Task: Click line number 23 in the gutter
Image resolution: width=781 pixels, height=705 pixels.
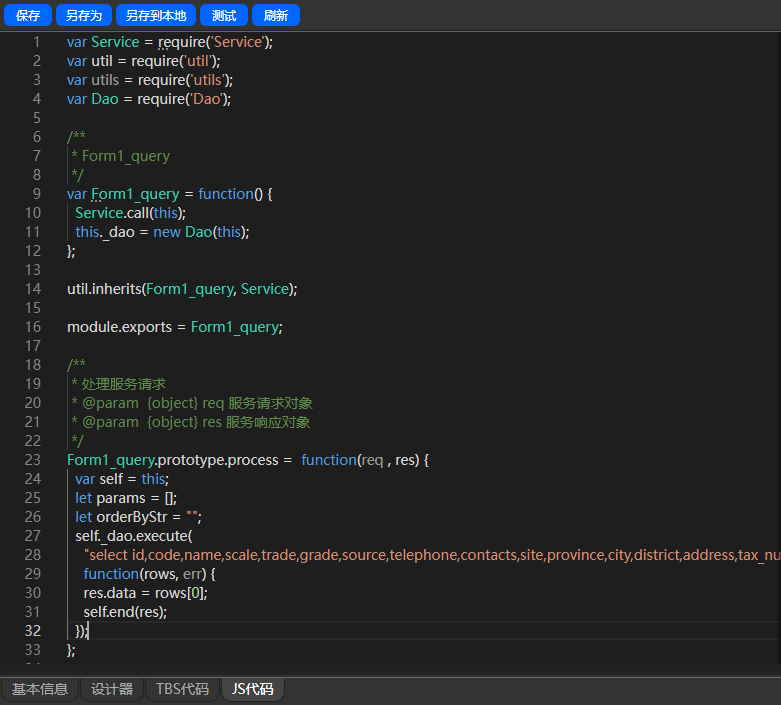Action: point(32,460)
